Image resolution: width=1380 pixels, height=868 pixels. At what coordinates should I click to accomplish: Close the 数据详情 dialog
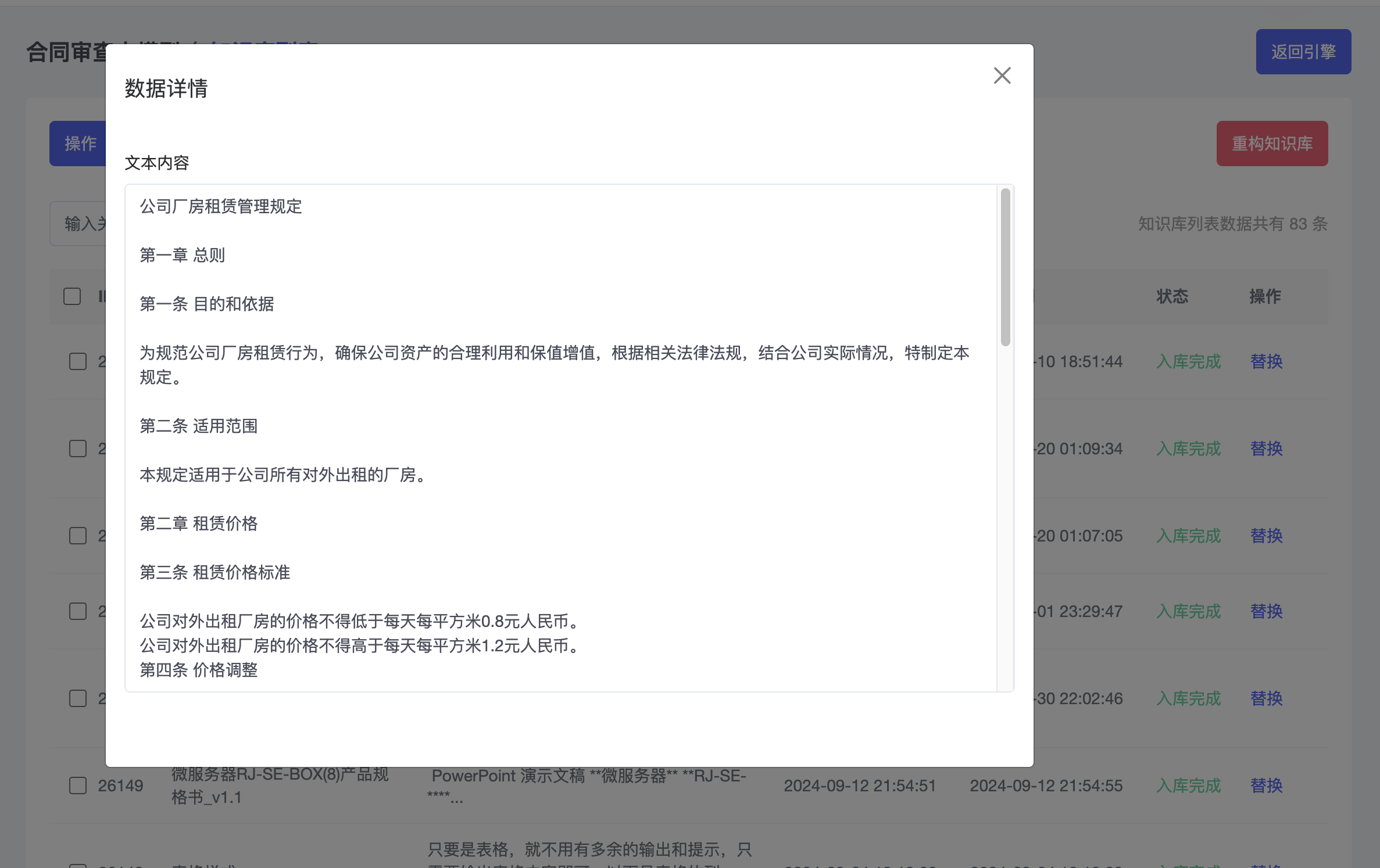1002,76
